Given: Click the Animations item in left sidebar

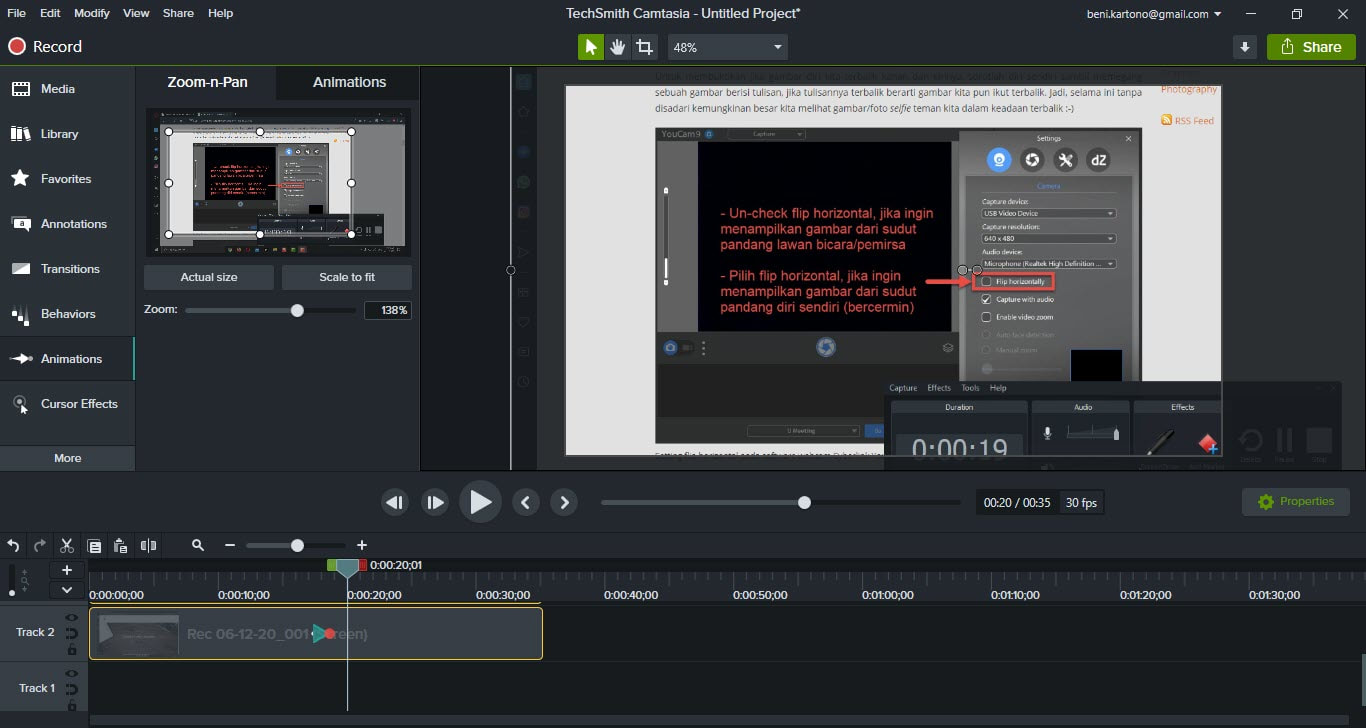Looking at the screenshot, I should point(67,359).
